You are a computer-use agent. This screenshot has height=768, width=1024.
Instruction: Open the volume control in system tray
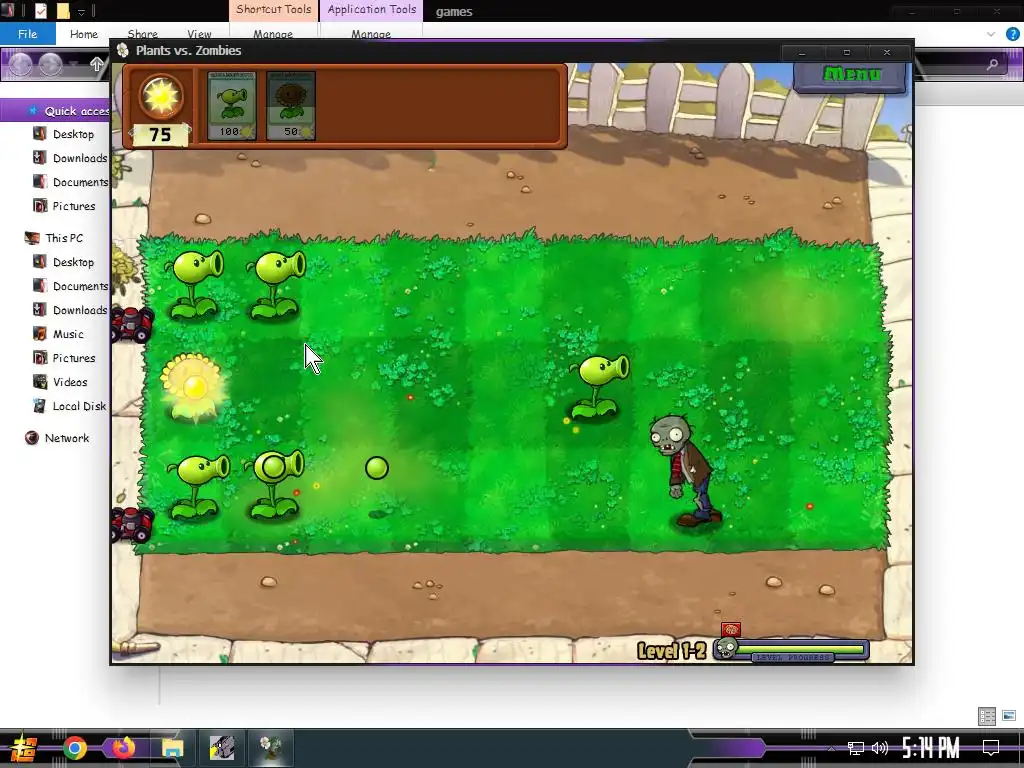(x=880, y=748)
